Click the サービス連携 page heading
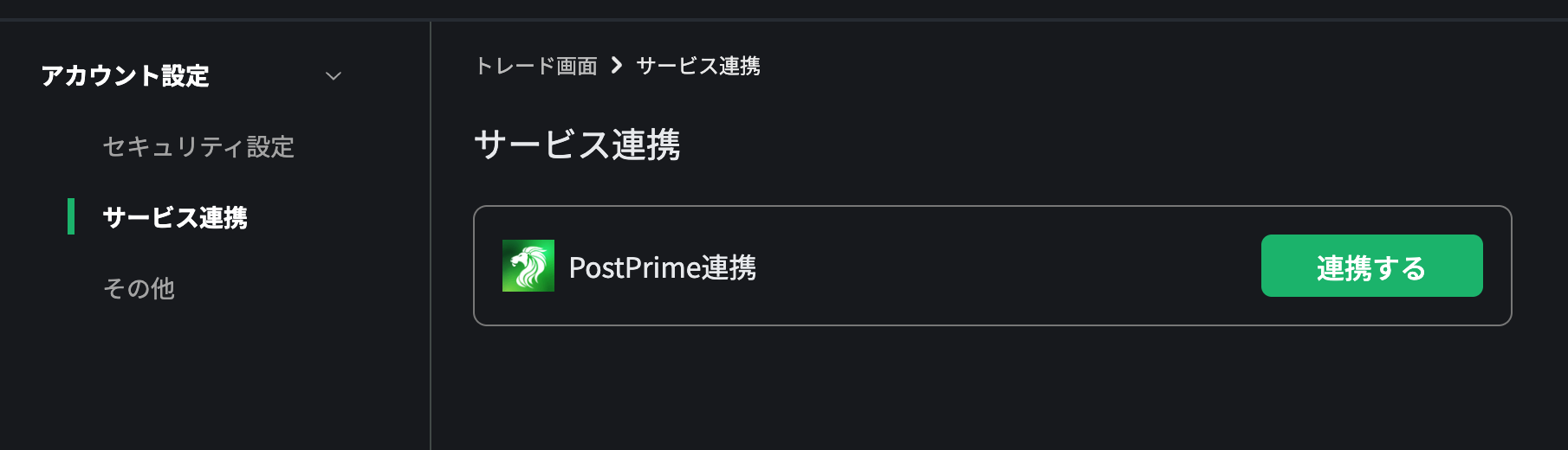Screen dimensions: 1568x450 [x=578, y=145]
